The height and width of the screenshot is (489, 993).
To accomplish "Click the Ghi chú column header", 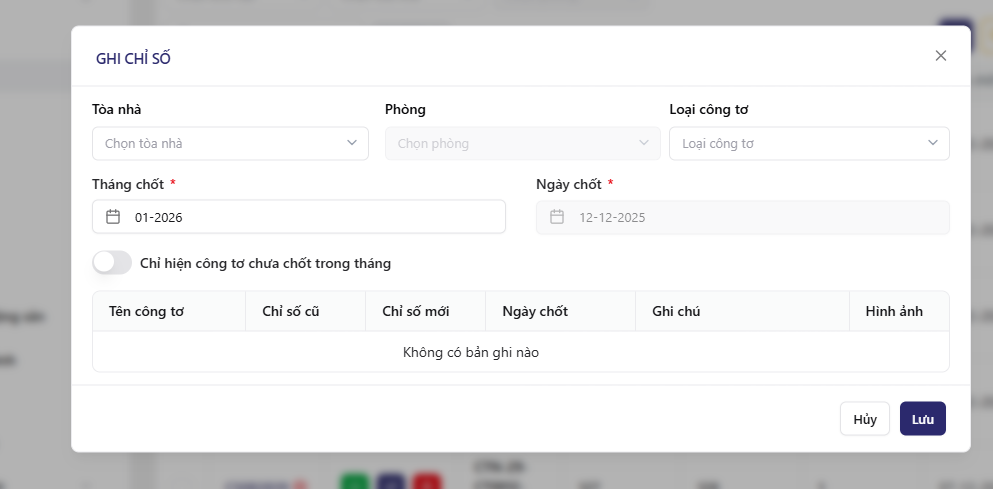I will [x=676, y=311].
